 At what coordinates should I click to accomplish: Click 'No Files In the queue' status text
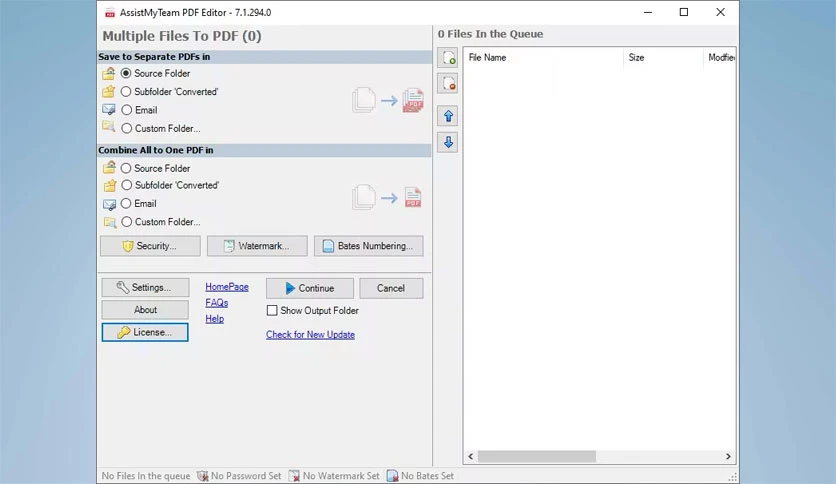tap(146, 476)
